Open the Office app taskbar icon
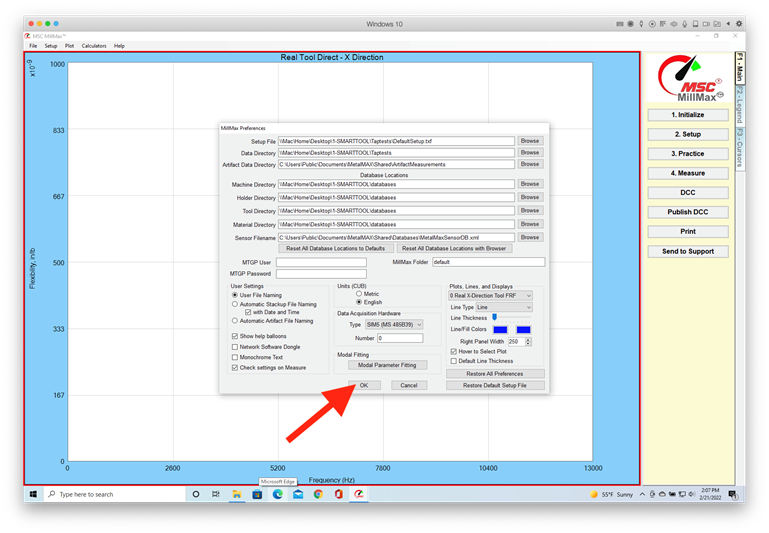 [338, 494]
